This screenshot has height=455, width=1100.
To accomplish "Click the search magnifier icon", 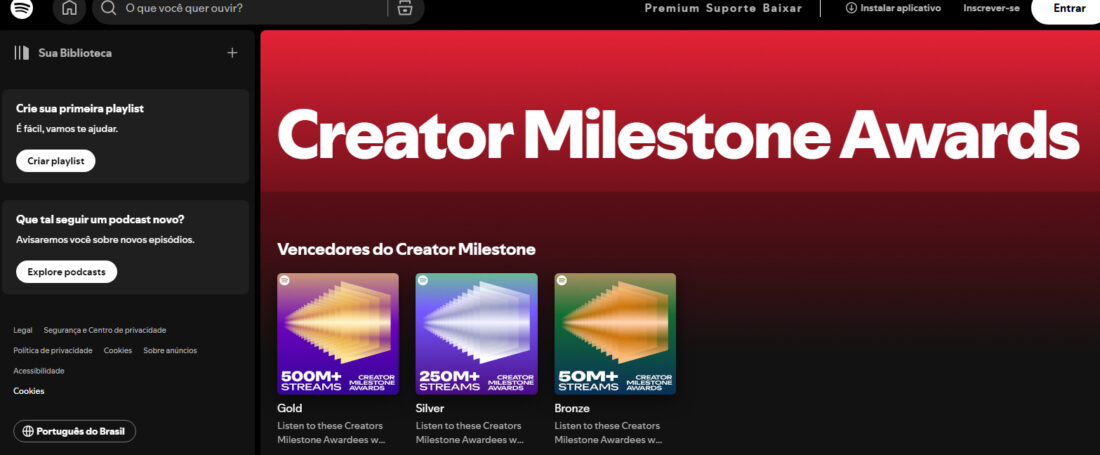I will [108, 8].
